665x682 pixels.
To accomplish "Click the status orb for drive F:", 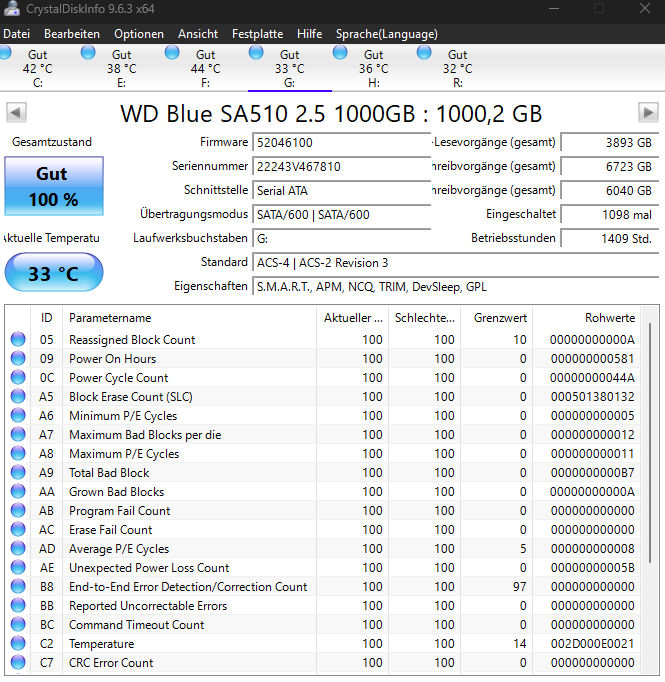I will [x=172, y=53].
